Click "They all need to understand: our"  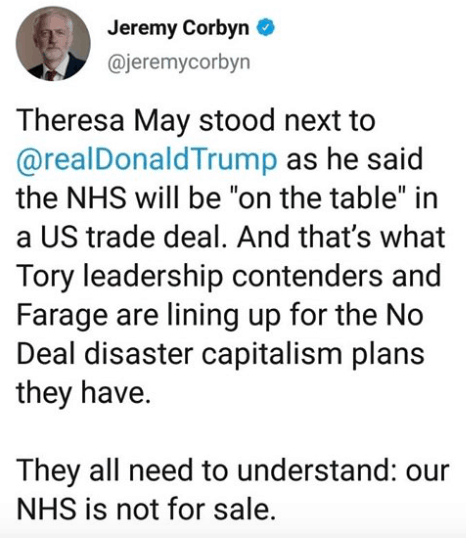(x=233, y=471)
